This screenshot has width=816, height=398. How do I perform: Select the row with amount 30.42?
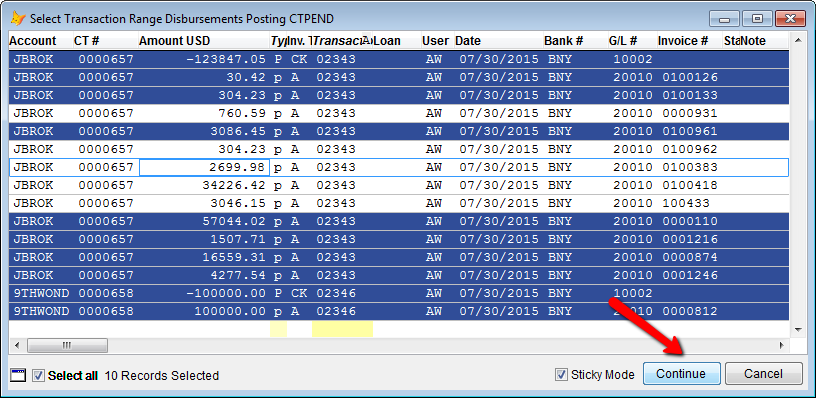coord(399,78)
